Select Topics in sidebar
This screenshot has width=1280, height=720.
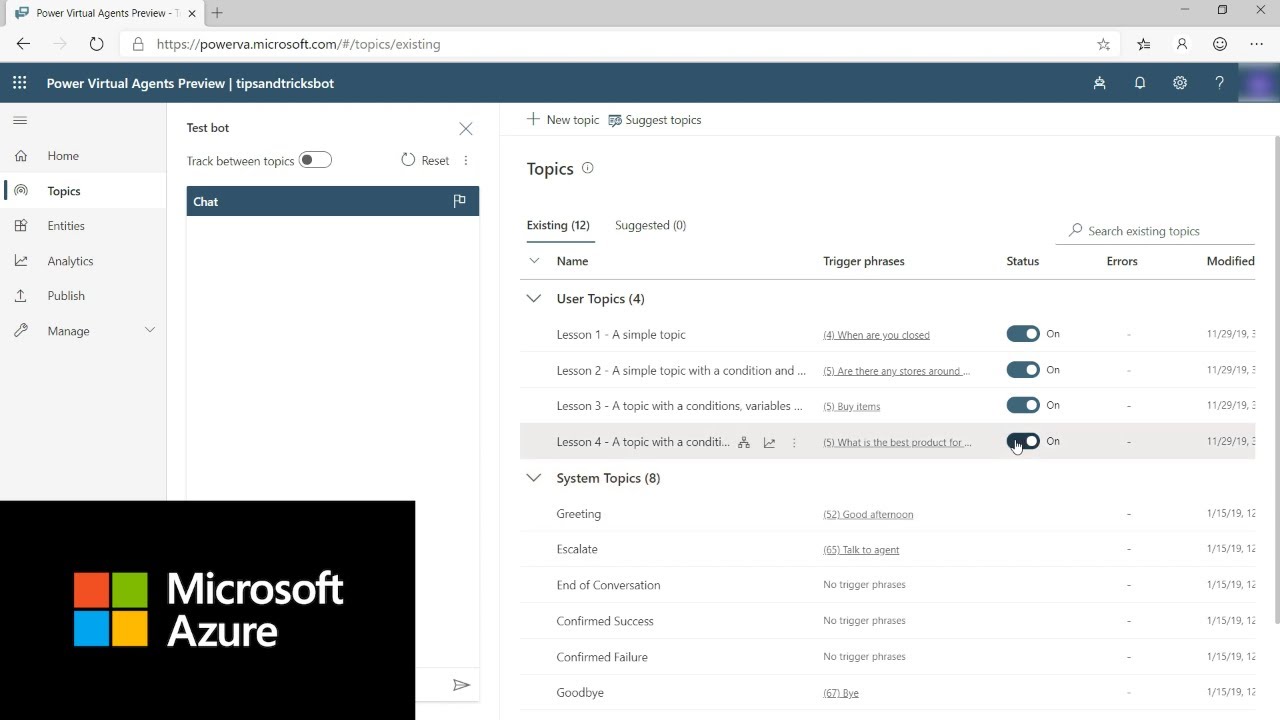click(x=64, y=191)
